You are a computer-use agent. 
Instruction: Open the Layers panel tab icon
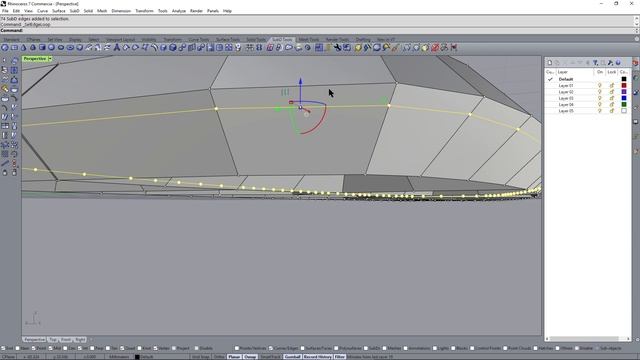click(x=636, y=62)
